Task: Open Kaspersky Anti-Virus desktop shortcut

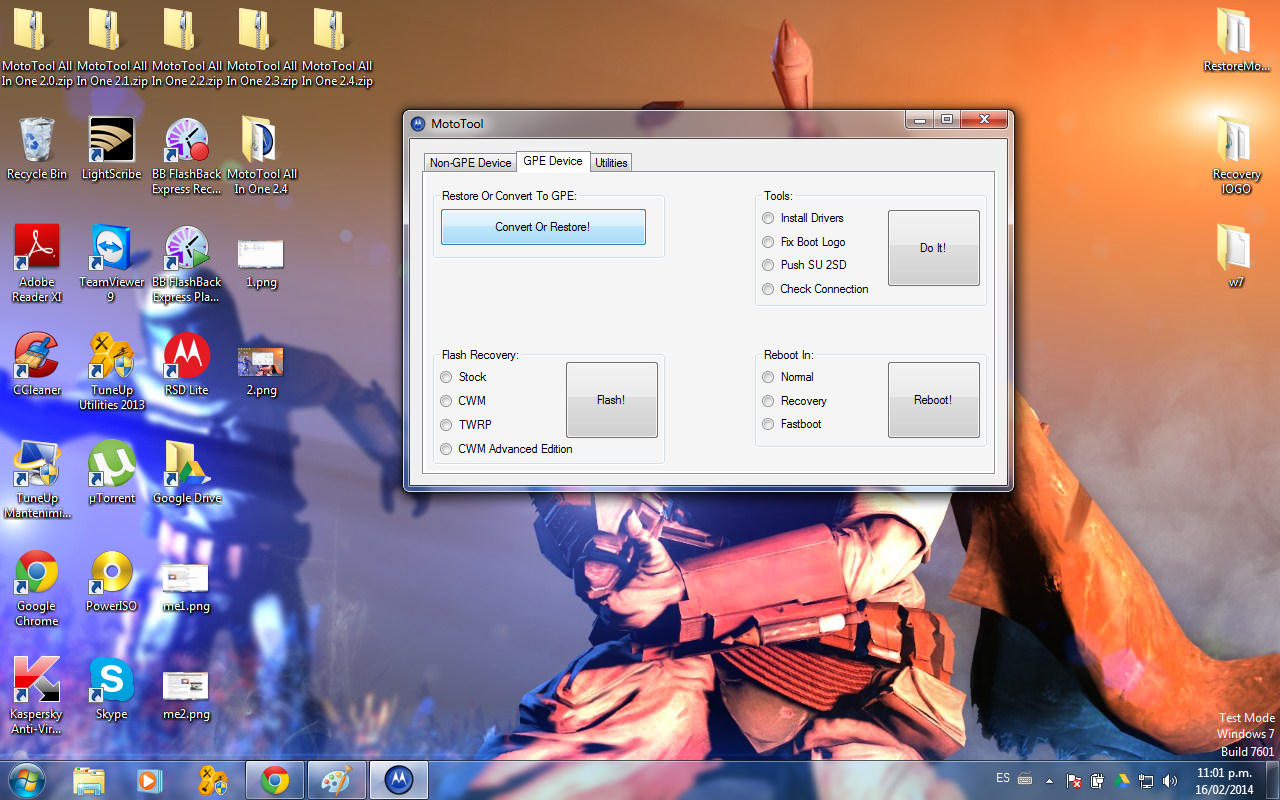Action: 37,696
